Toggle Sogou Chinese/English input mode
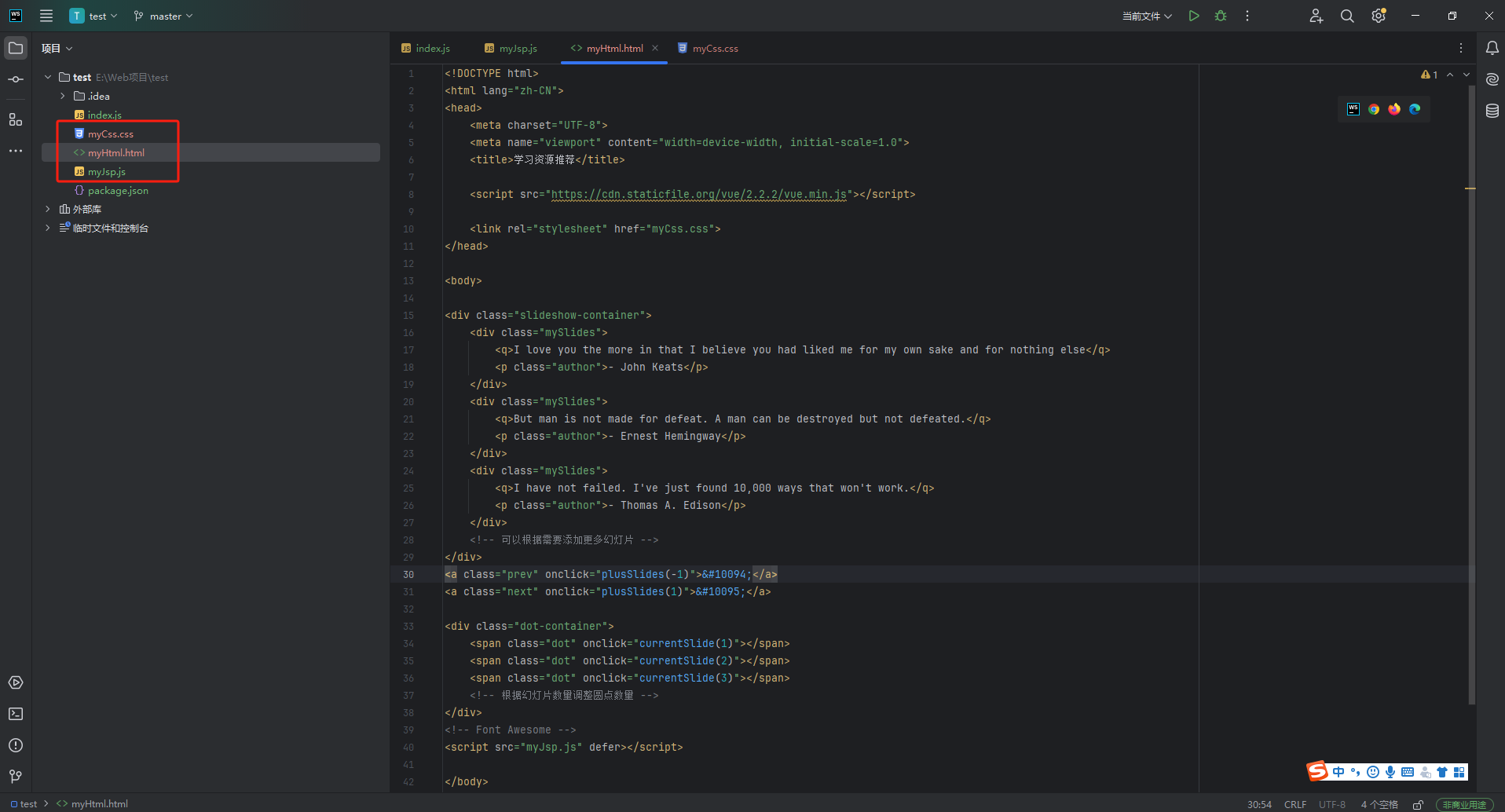This screenshot has height=812, width=1505. tap(1338, 772)
